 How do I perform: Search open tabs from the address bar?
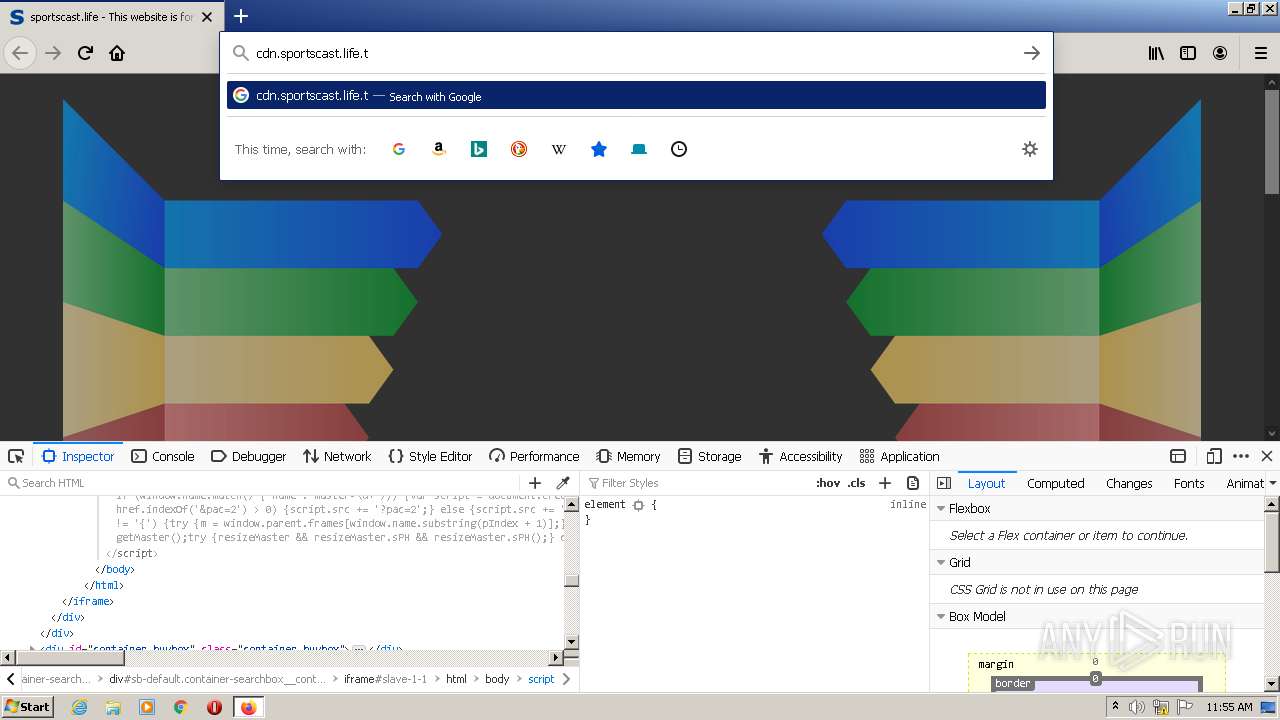tap(639, 149)
